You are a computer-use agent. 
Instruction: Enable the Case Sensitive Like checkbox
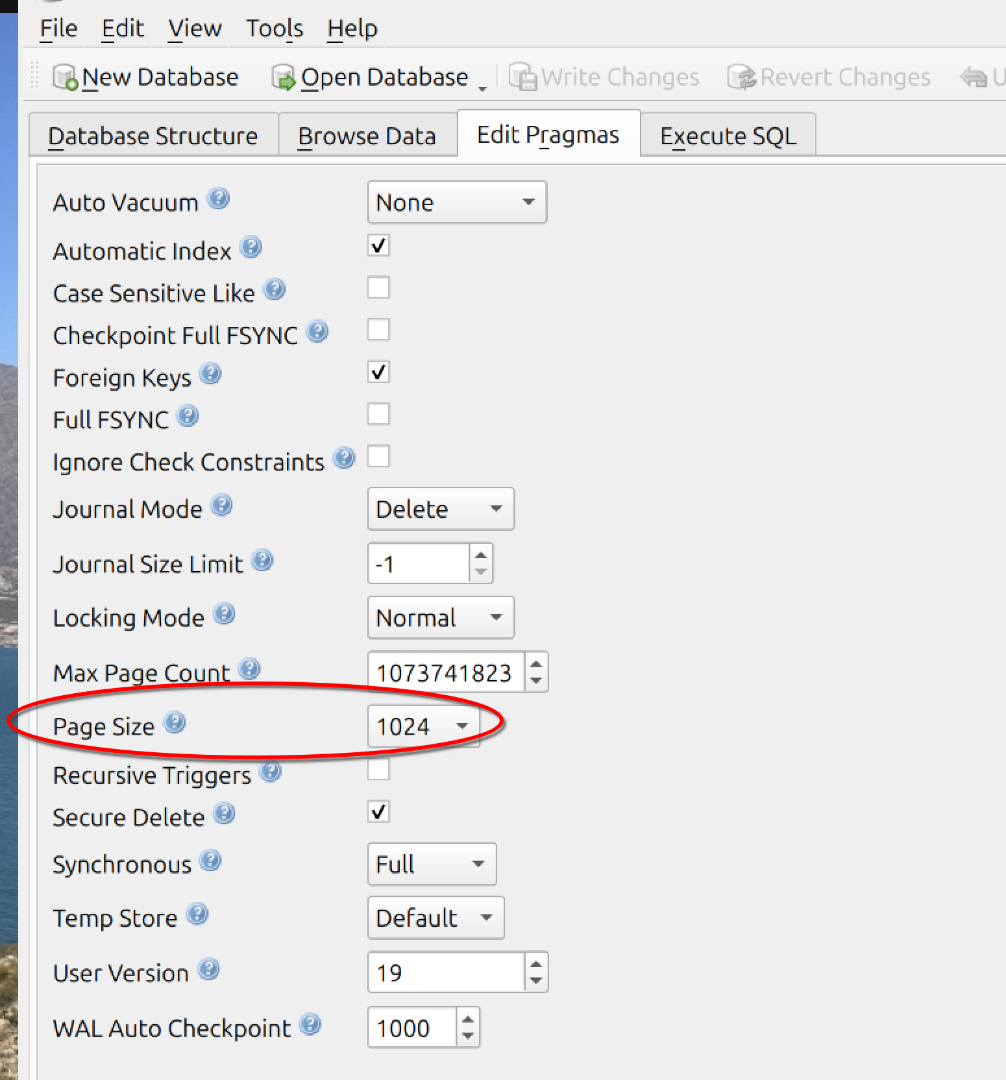pos(378,288)
